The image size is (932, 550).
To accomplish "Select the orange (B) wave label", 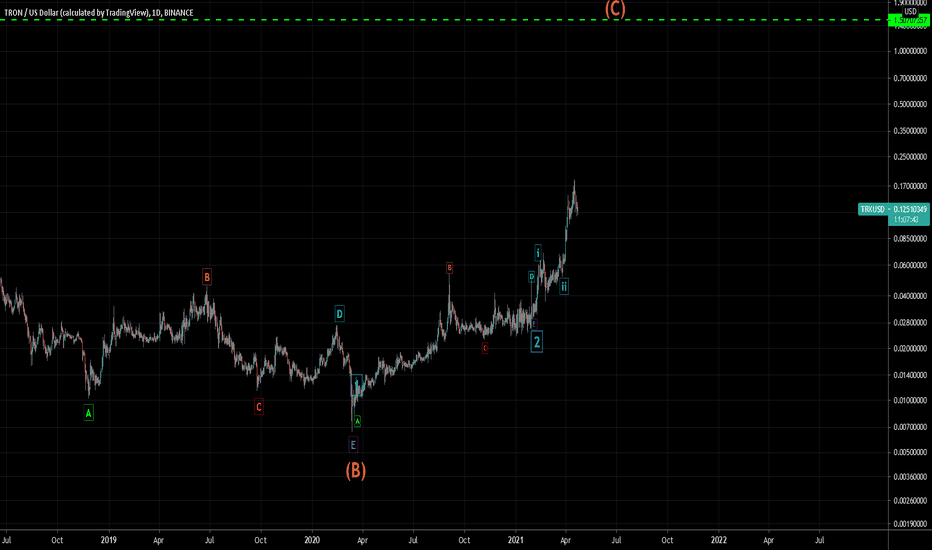I will tap(355, 470).
